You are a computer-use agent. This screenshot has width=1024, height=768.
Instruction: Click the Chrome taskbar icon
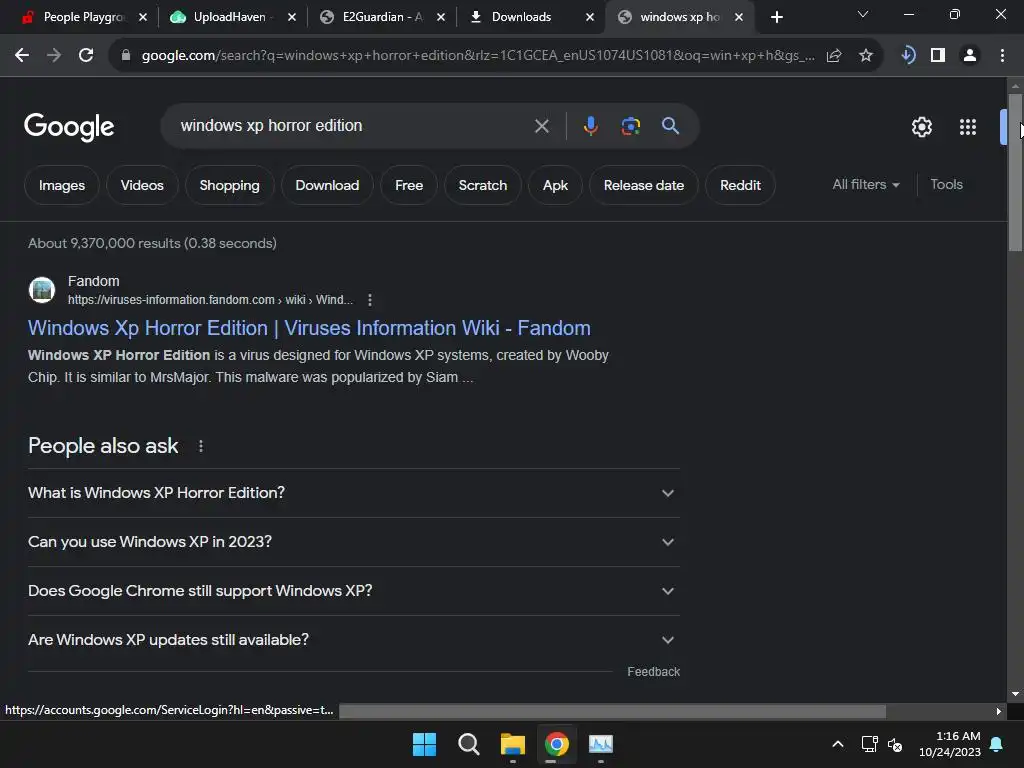556,744
